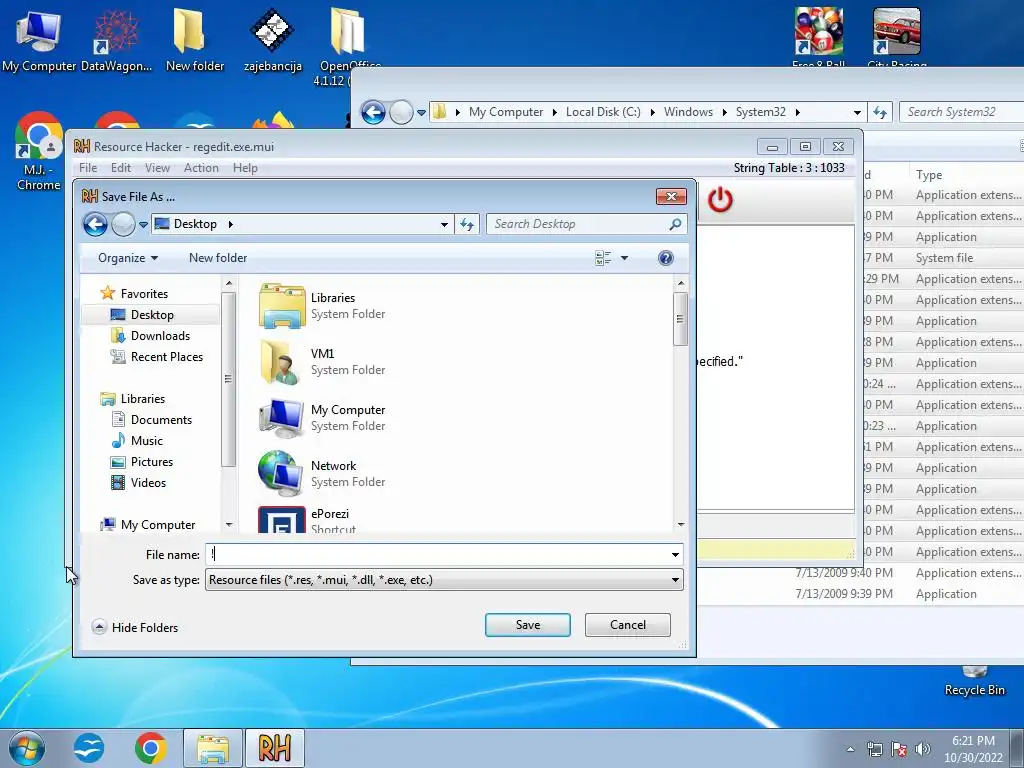
Task: Open the change view icon
Action: click(603, 258)
